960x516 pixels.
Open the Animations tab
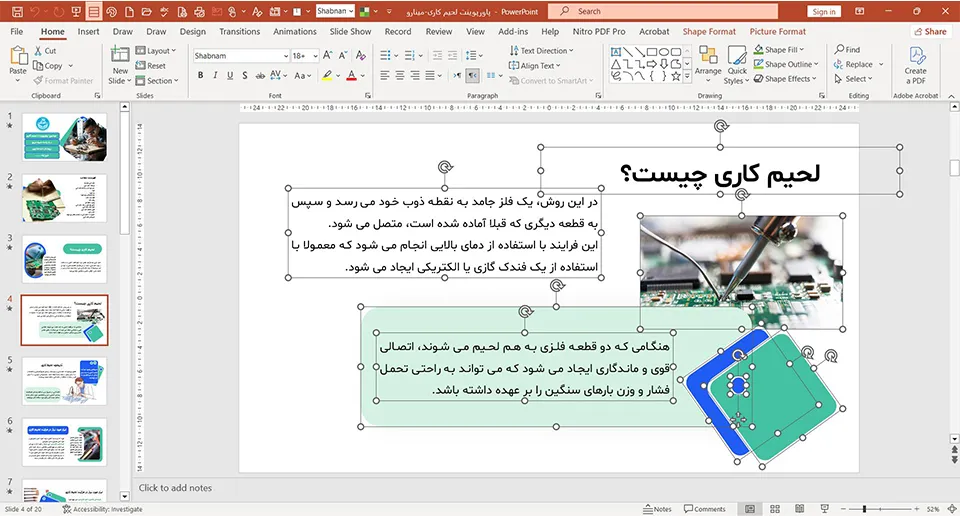pyautogui.click(x=295, y=31)
